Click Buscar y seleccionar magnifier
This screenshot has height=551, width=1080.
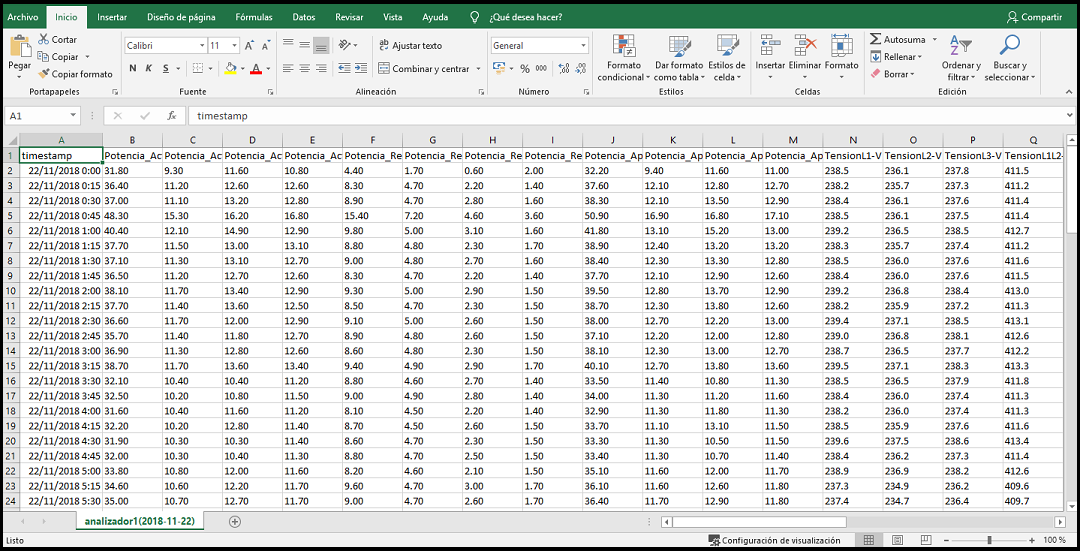tap(1009, 58)
